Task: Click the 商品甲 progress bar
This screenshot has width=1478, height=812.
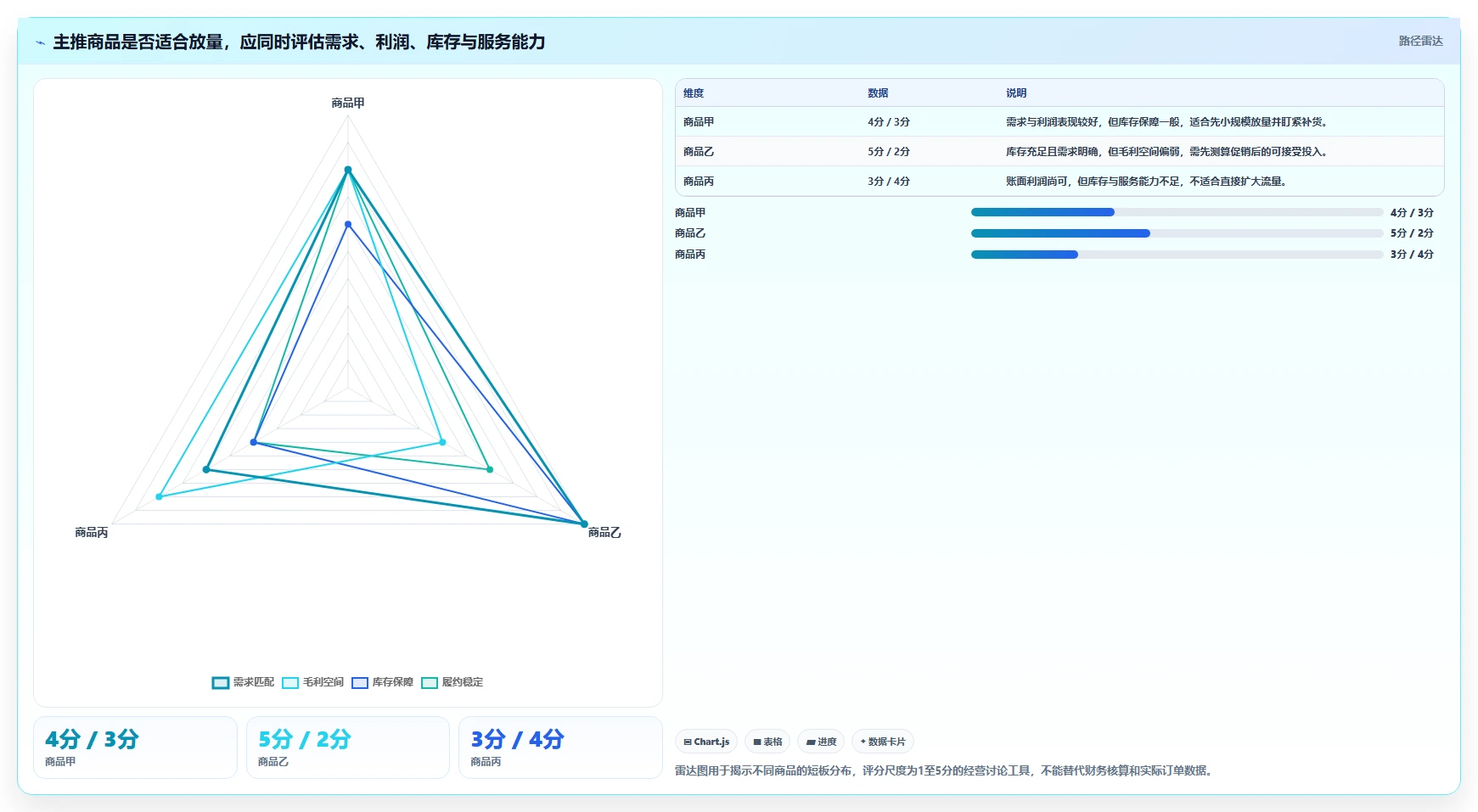Action: (1177, 212)
